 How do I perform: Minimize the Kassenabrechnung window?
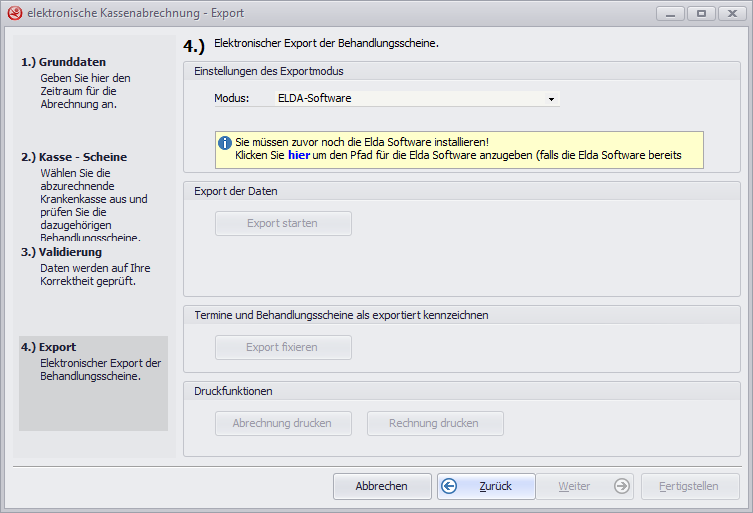(x=672, y=13)
